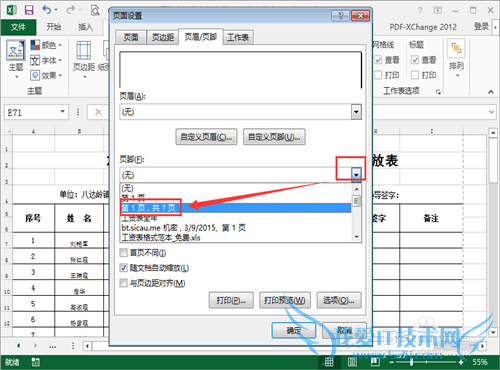Switch to the 页面 dialog tab

131,37
